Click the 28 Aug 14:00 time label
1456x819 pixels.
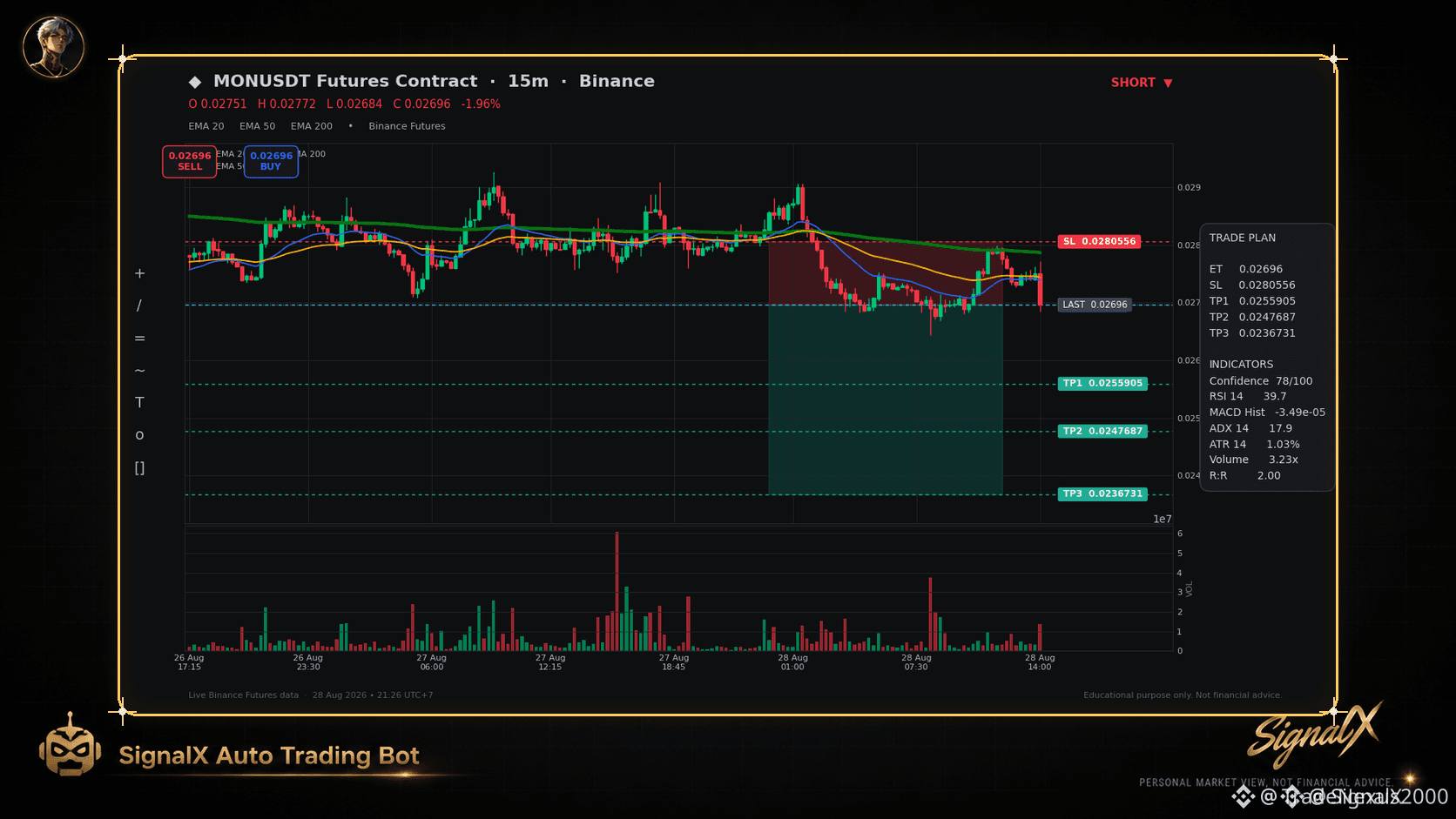coord(1040,662)
